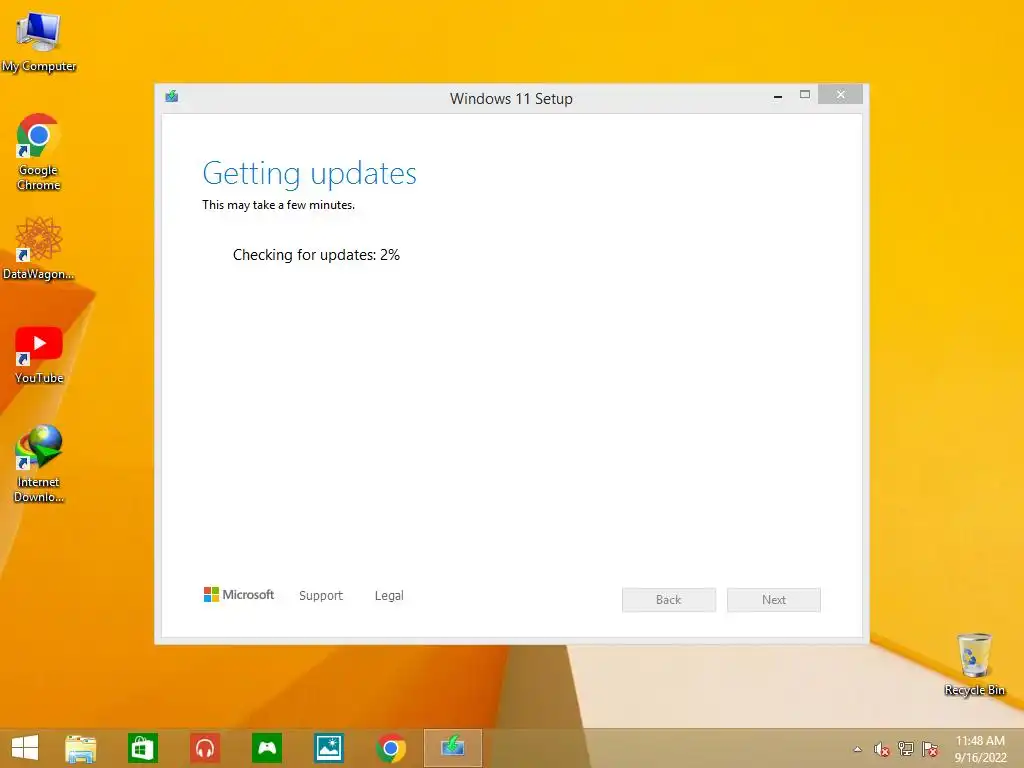Open the Recycle Bin
The height and width of the screenshot is (768, 1024).
point(974,664)
